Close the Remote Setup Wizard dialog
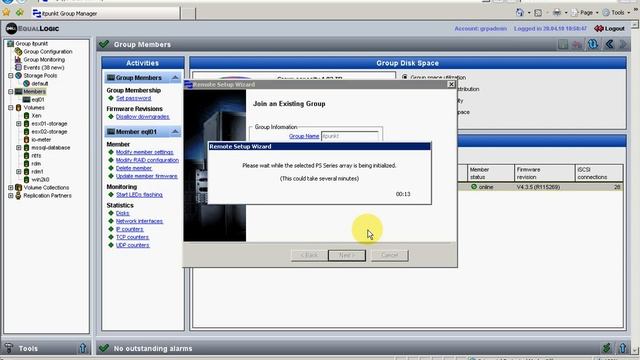This screenshot has height=360, width=640. 451,84
